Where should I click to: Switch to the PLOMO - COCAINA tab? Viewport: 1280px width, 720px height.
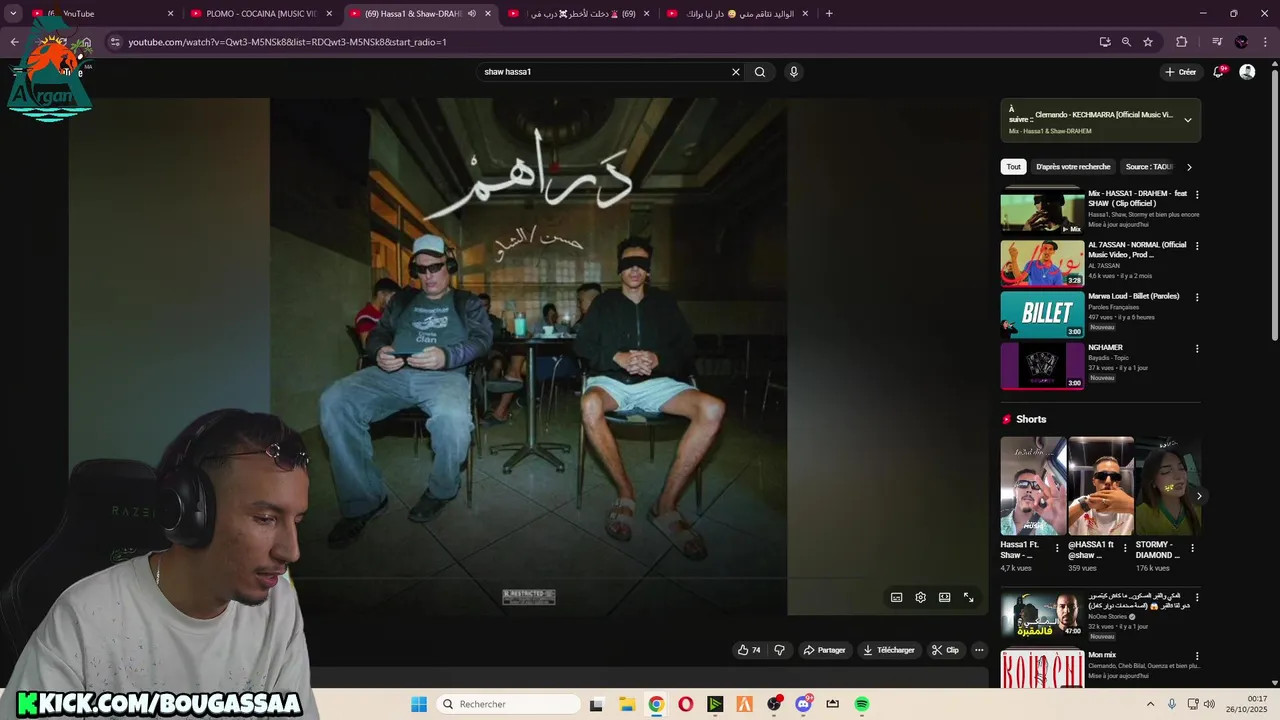coord(262,14)
